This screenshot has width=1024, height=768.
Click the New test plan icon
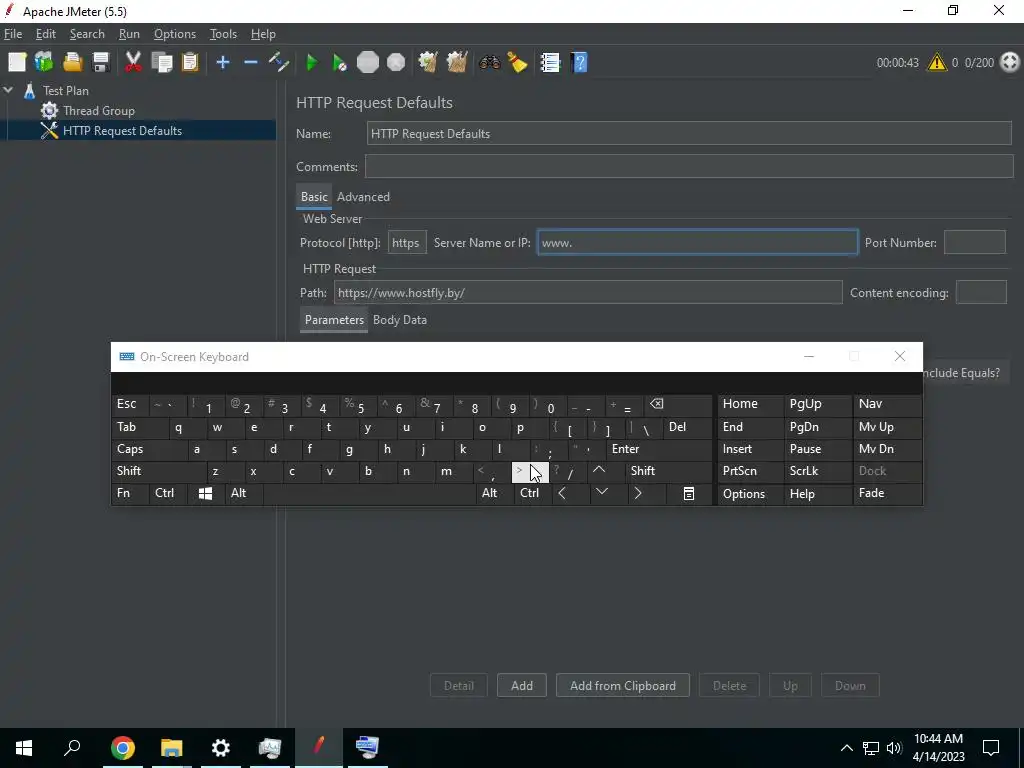[17, 62]
